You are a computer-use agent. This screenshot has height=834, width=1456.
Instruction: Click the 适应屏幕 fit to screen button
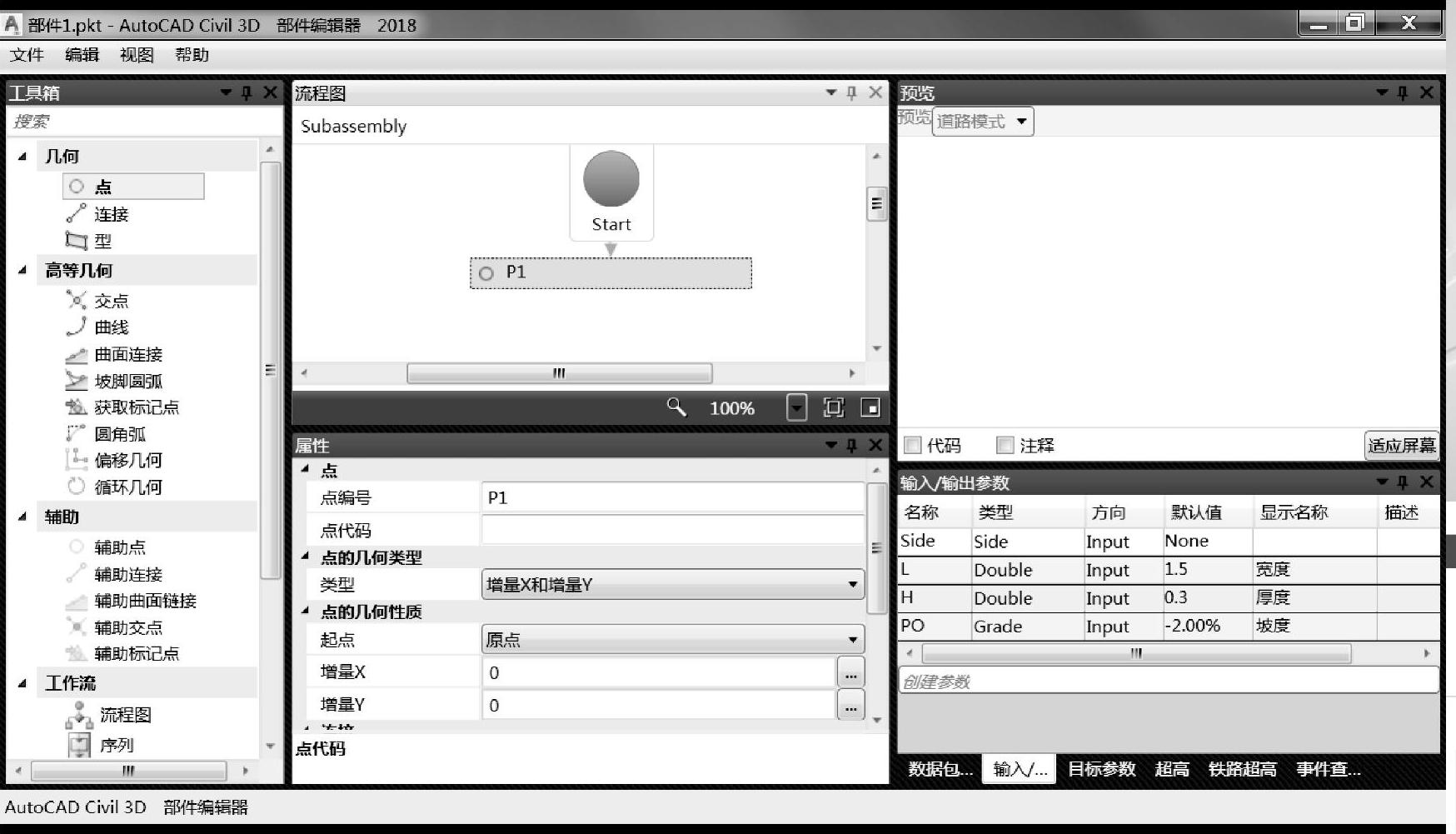coord(1402,446)
